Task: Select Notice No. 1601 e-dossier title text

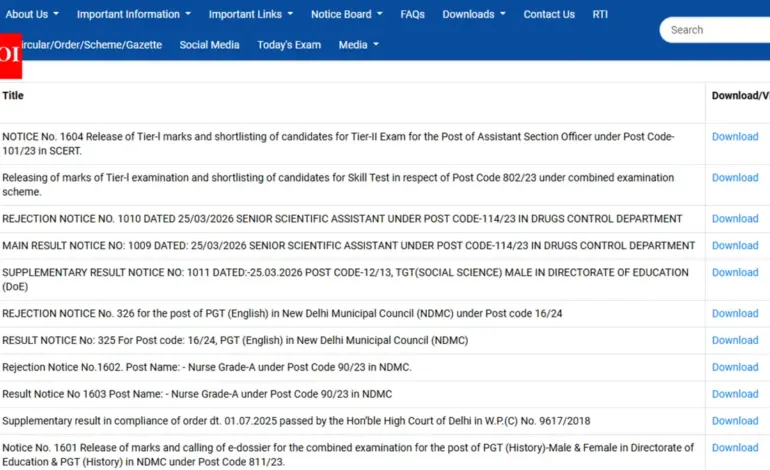Action: pyautogui.click(x=348, y=455)
